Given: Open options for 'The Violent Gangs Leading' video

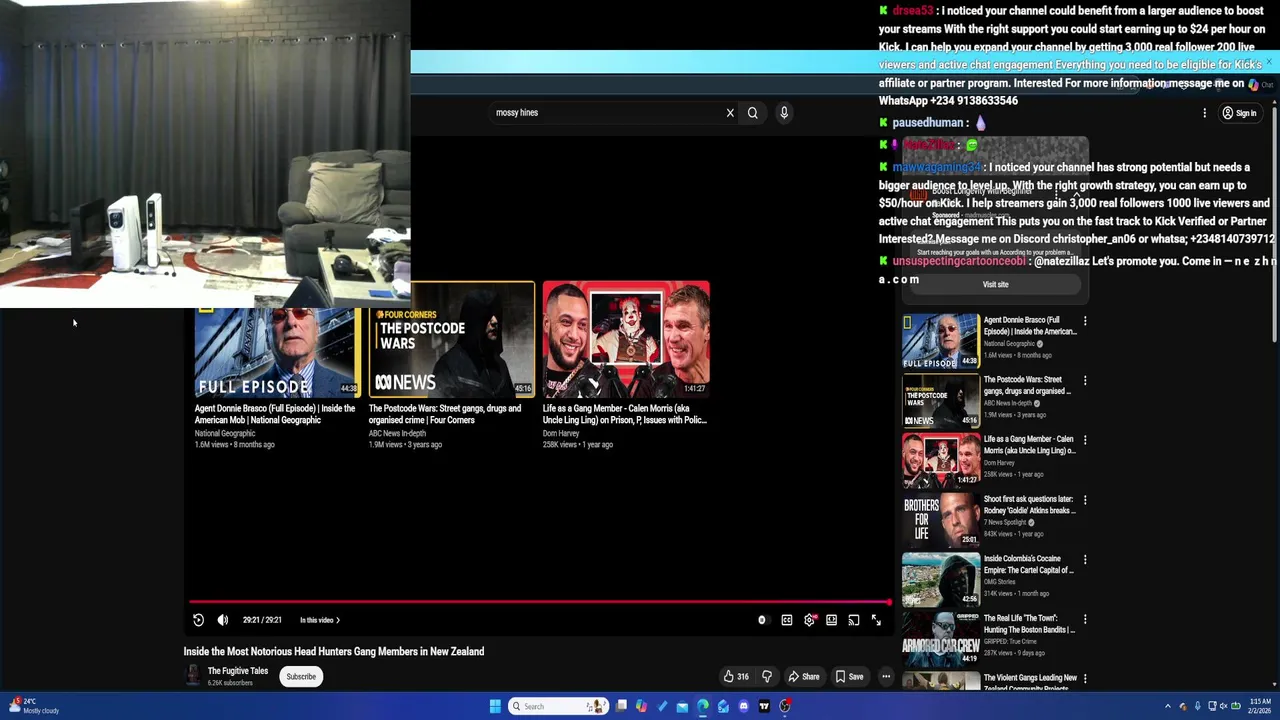Looking at the screenshot, I should pyautogui.click(x=1085, y=679).
